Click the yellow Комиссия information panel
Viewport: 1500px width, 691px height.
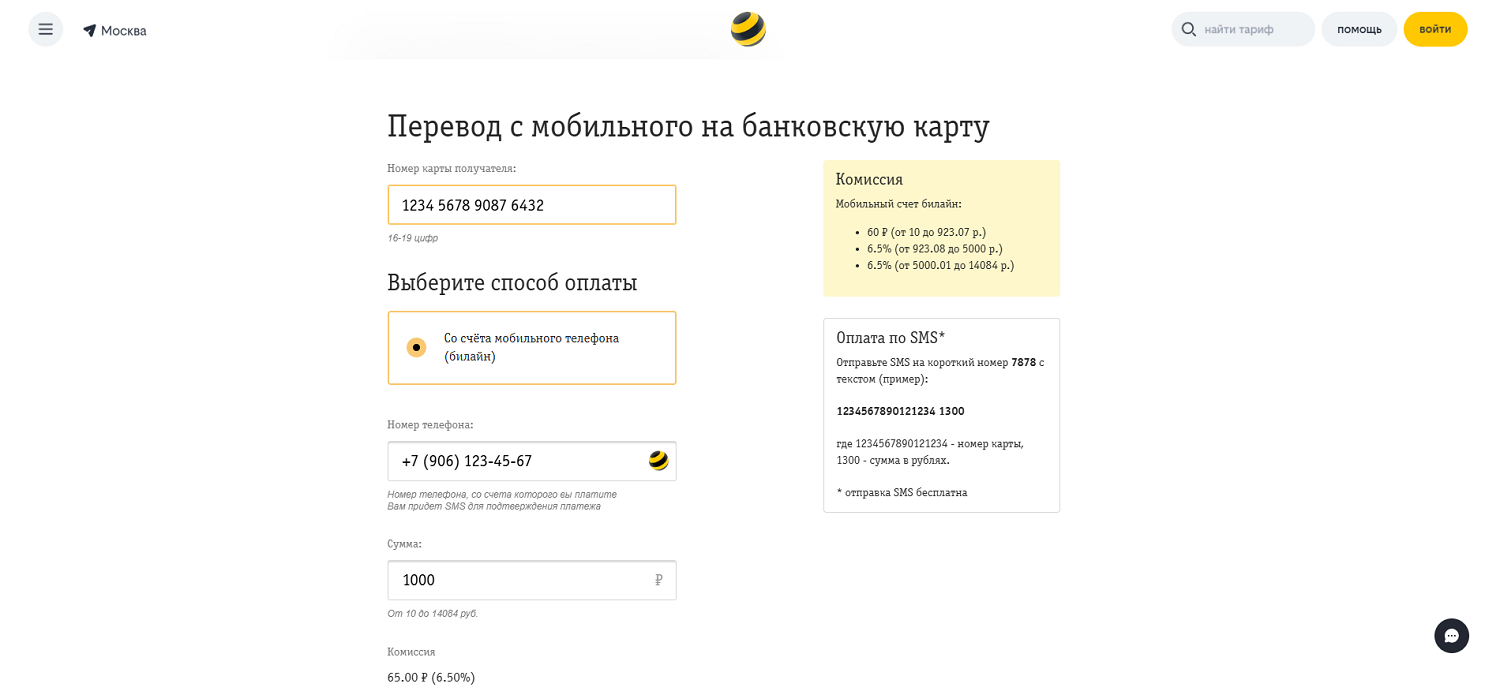pos(941,228)
